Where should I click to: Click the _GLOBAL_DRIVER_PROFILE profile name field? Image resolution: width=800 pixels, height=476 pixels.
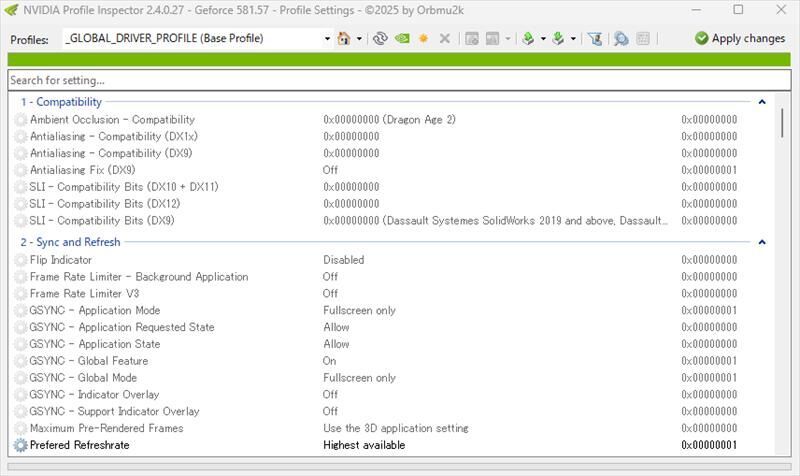(x=192, y=38)
